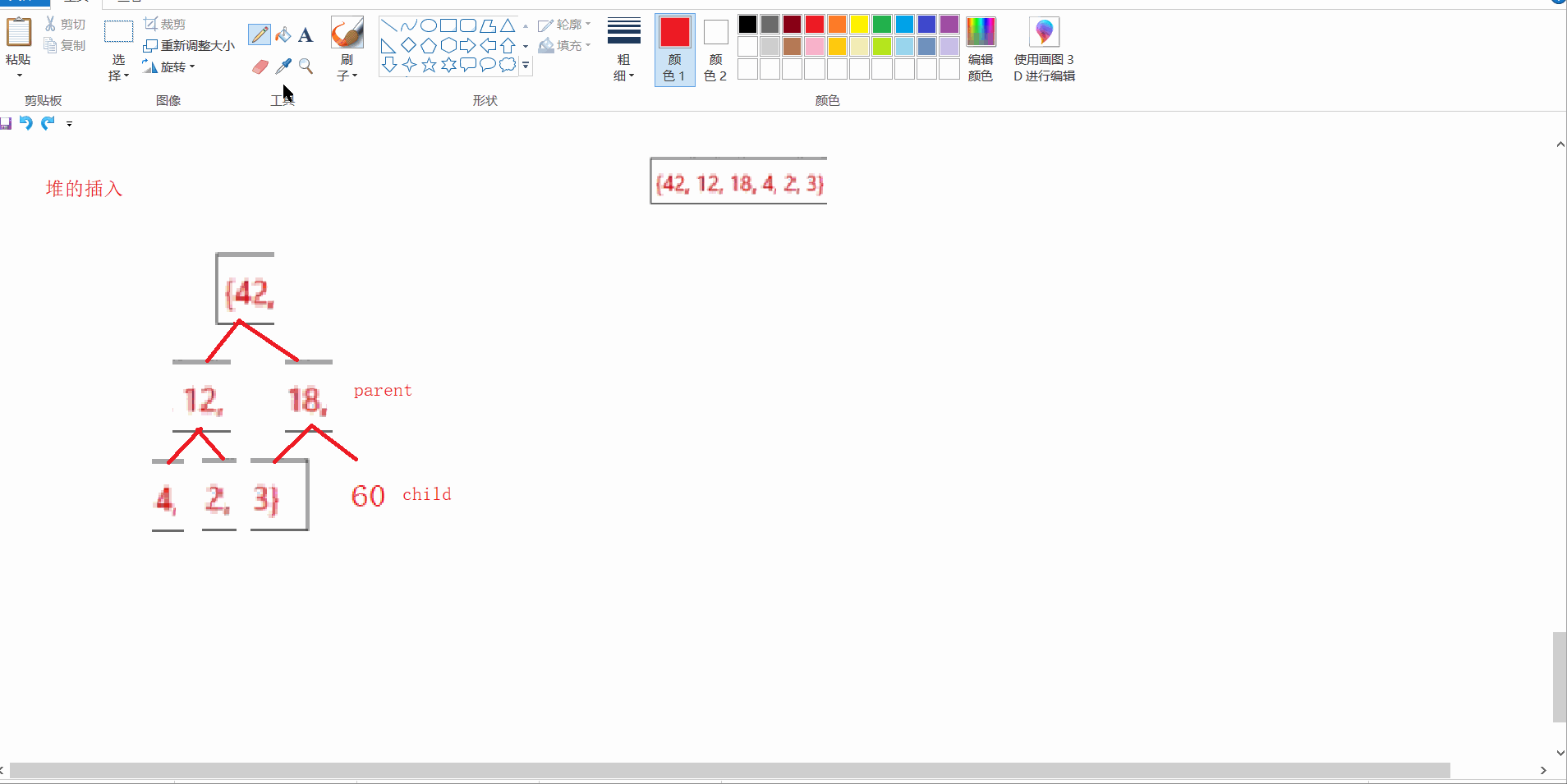Image resolution: width=1567 pixels, height=784 pixels.
Task: Click the rectangular selection icon
Action: point(118,32)
